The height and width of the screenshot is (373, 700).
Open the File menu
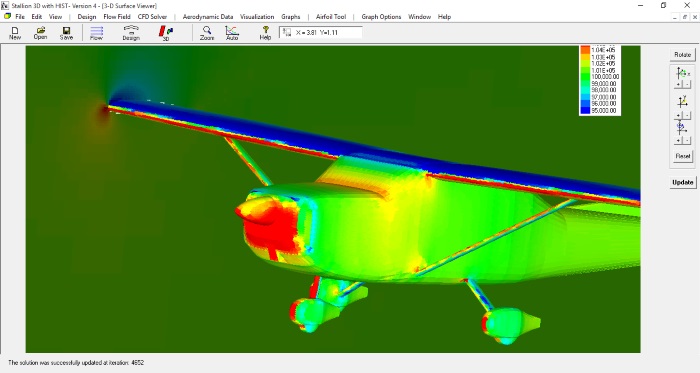coord(20,17)
